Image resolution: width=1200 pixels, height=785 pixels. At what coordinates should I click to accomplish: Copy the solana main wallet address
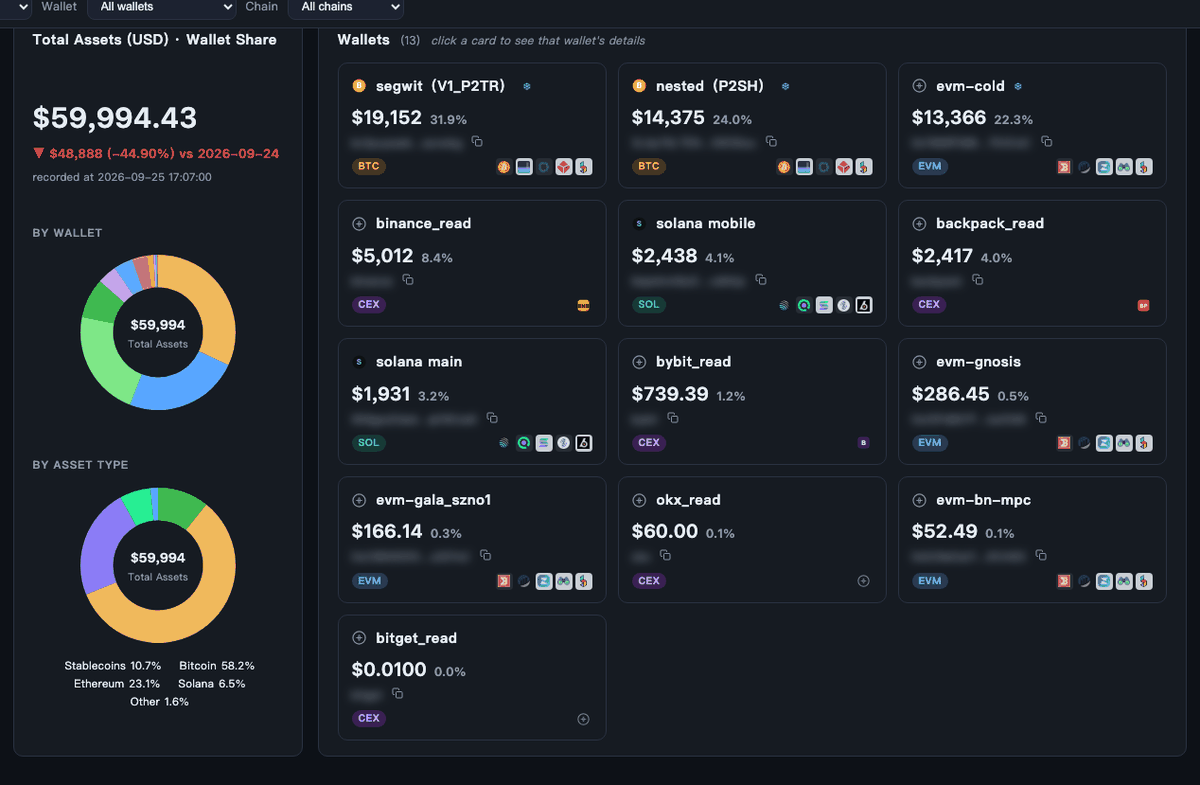coord(492,418)
